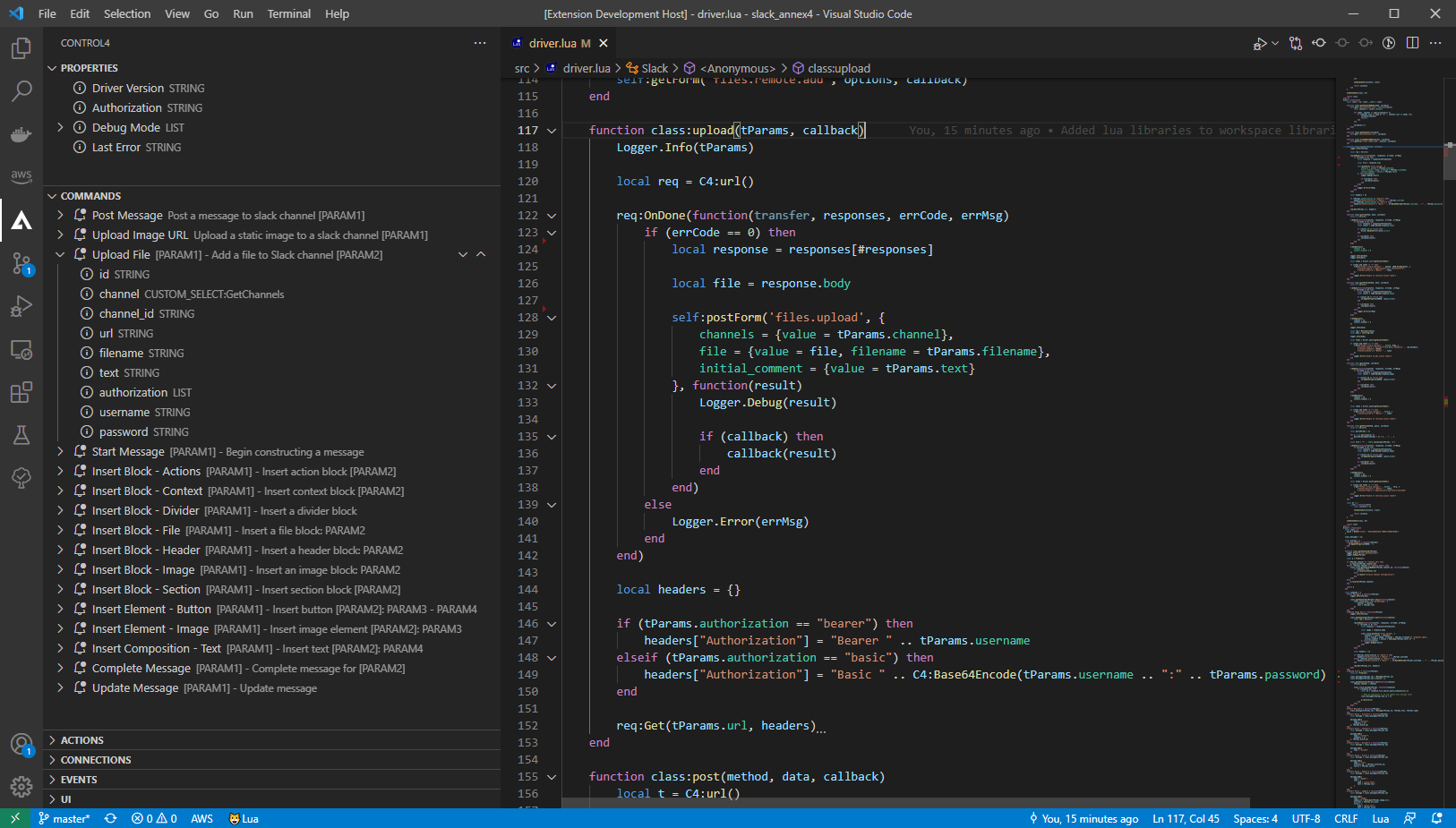Open the Accounts icon in activity bar
This screenshot has width=1456, height=828.
coord(21,744)
